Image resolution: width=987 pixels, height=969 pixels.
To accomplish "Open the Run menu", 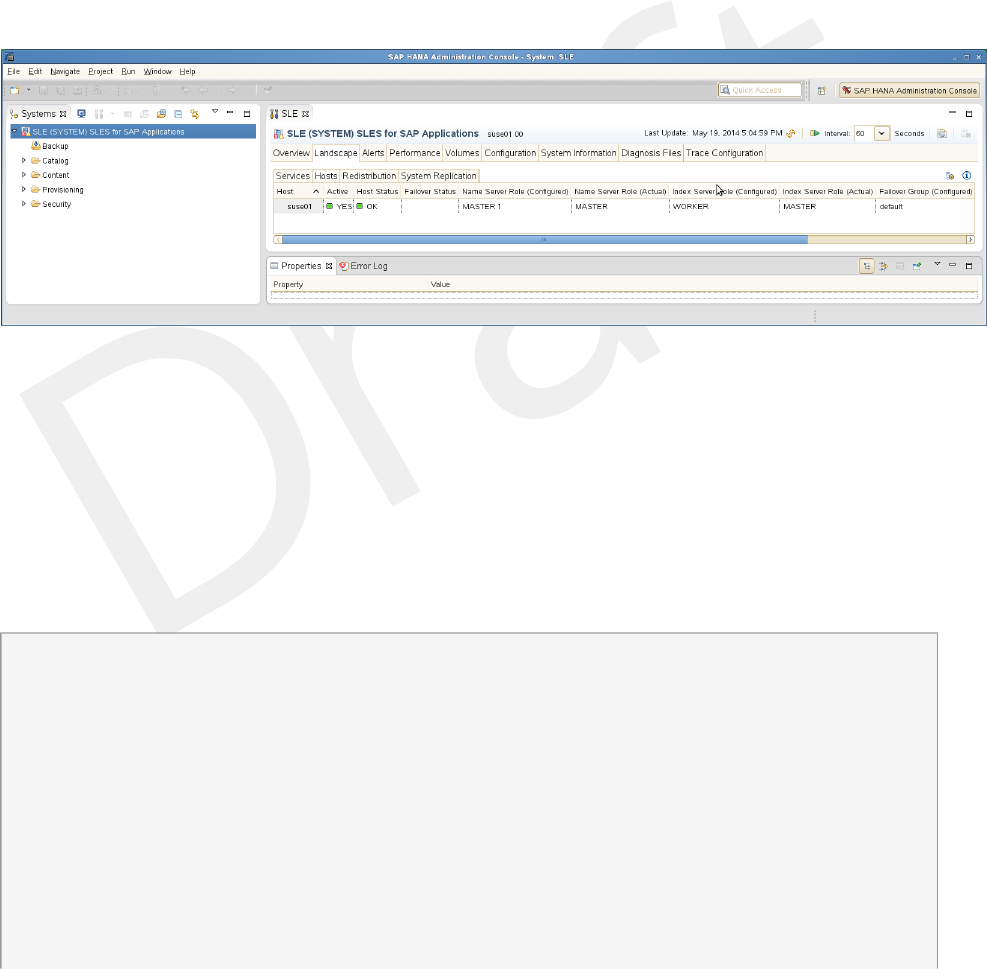I will point(128,72).
